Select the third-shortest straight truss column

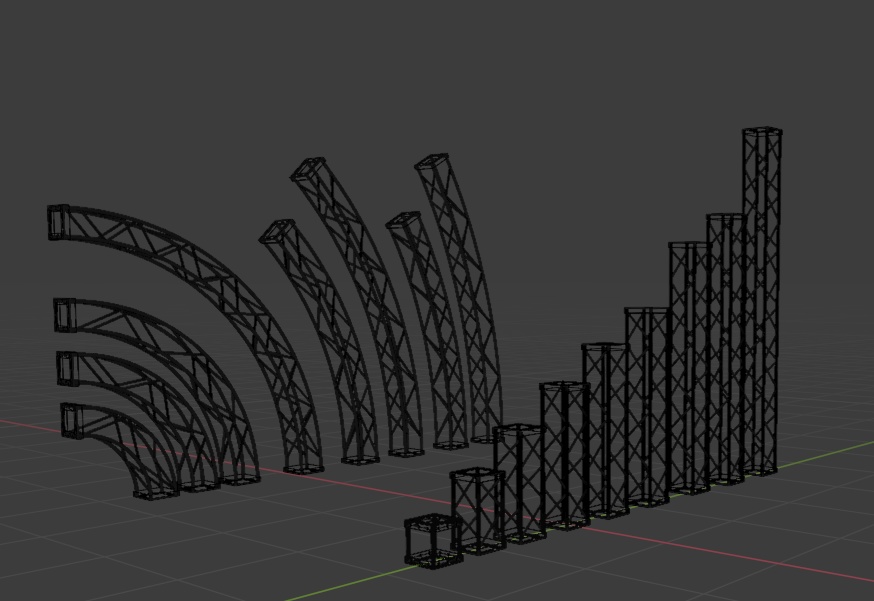click(x=520, y=484)
